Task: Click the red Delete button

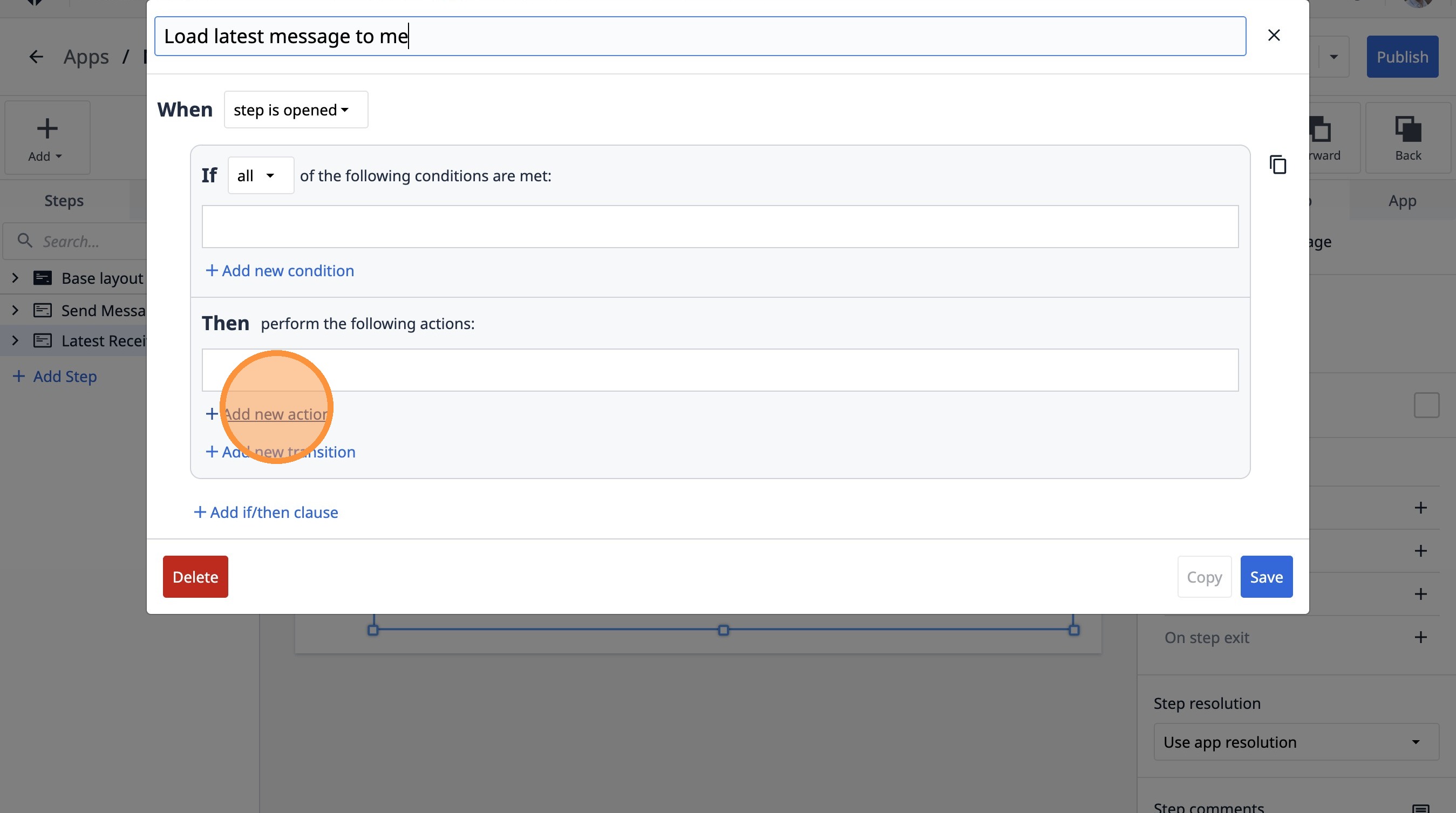Action: (195, 577)
